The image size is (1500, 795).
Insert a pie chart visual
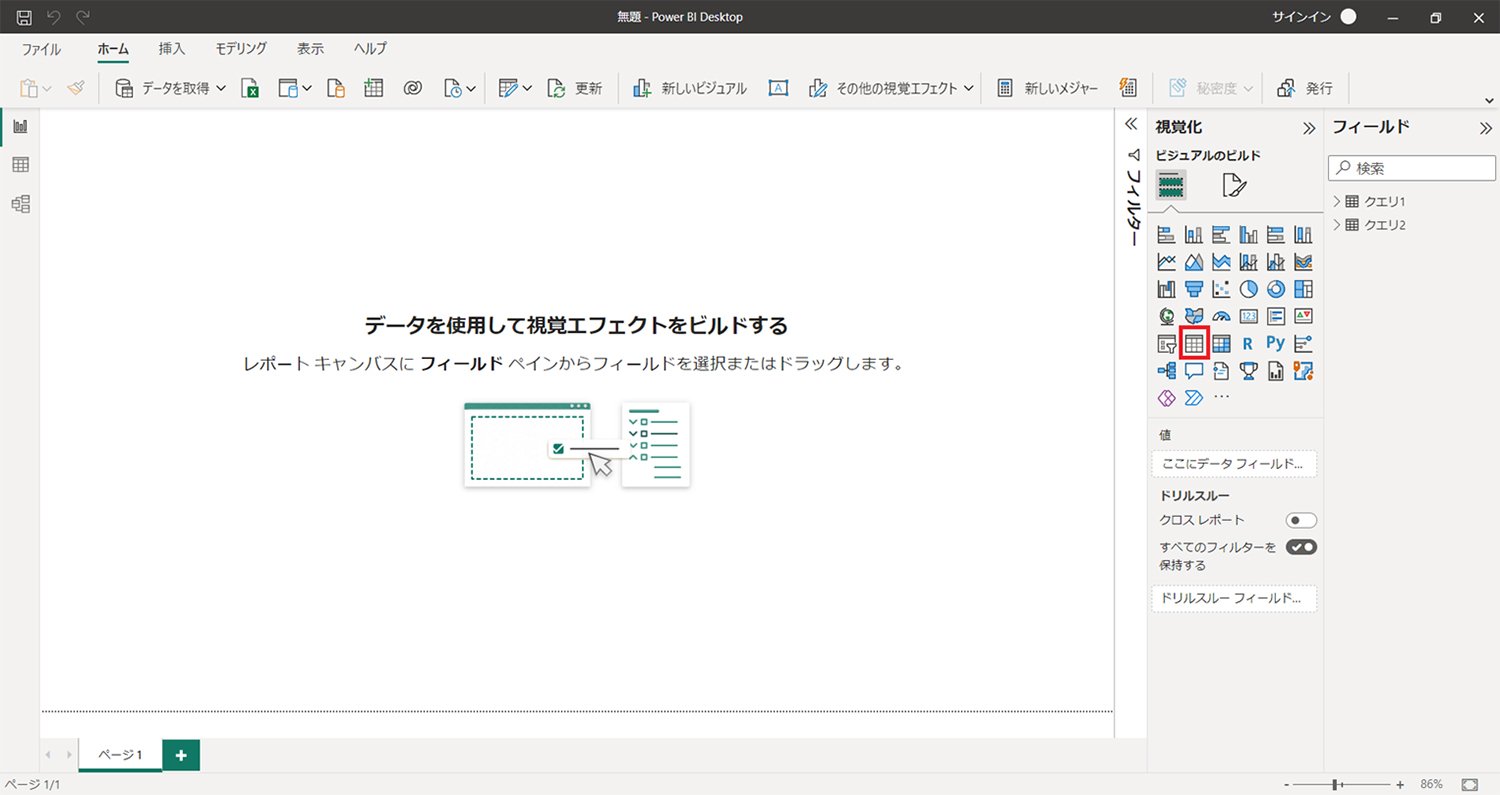click(x=1248, y=289)
